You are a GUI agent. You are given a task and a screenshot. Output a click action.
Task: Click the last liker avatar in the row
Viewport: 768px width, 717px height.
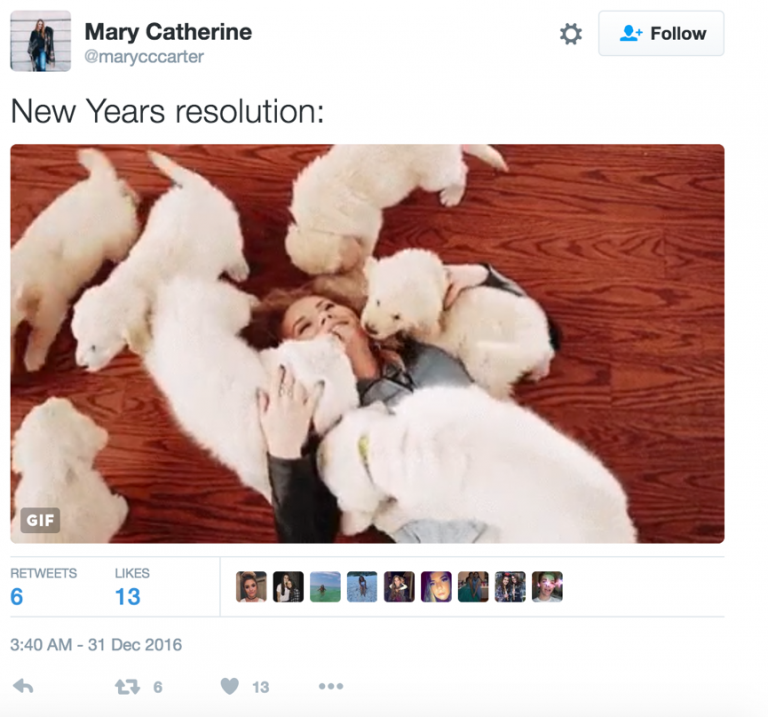[x=547, y=587]
